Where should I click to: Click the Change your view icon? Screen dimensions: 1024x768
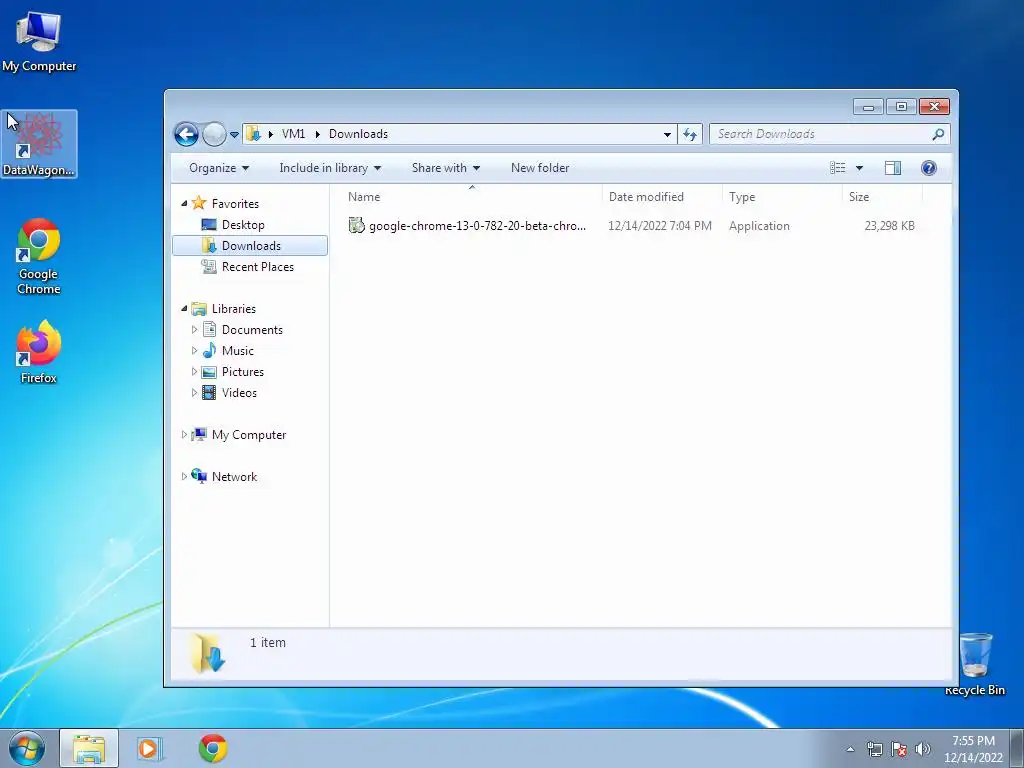(837, 168)
